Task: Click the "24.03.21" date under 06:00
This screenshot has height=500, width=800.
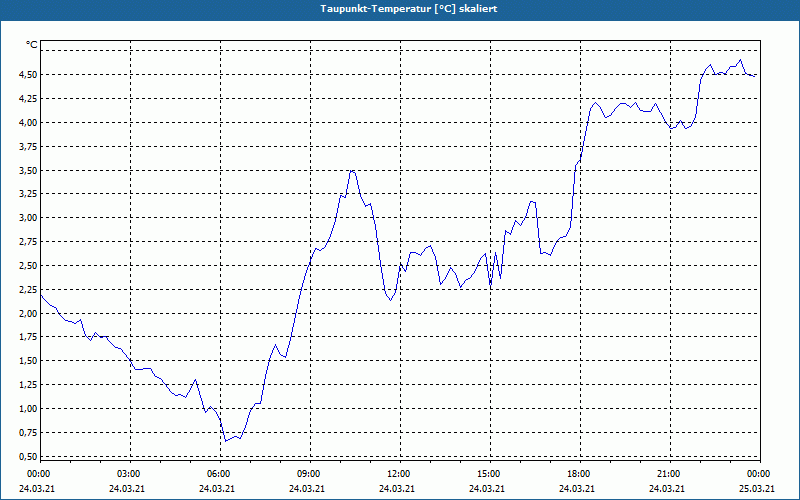Action: click(x=217, y=489)
